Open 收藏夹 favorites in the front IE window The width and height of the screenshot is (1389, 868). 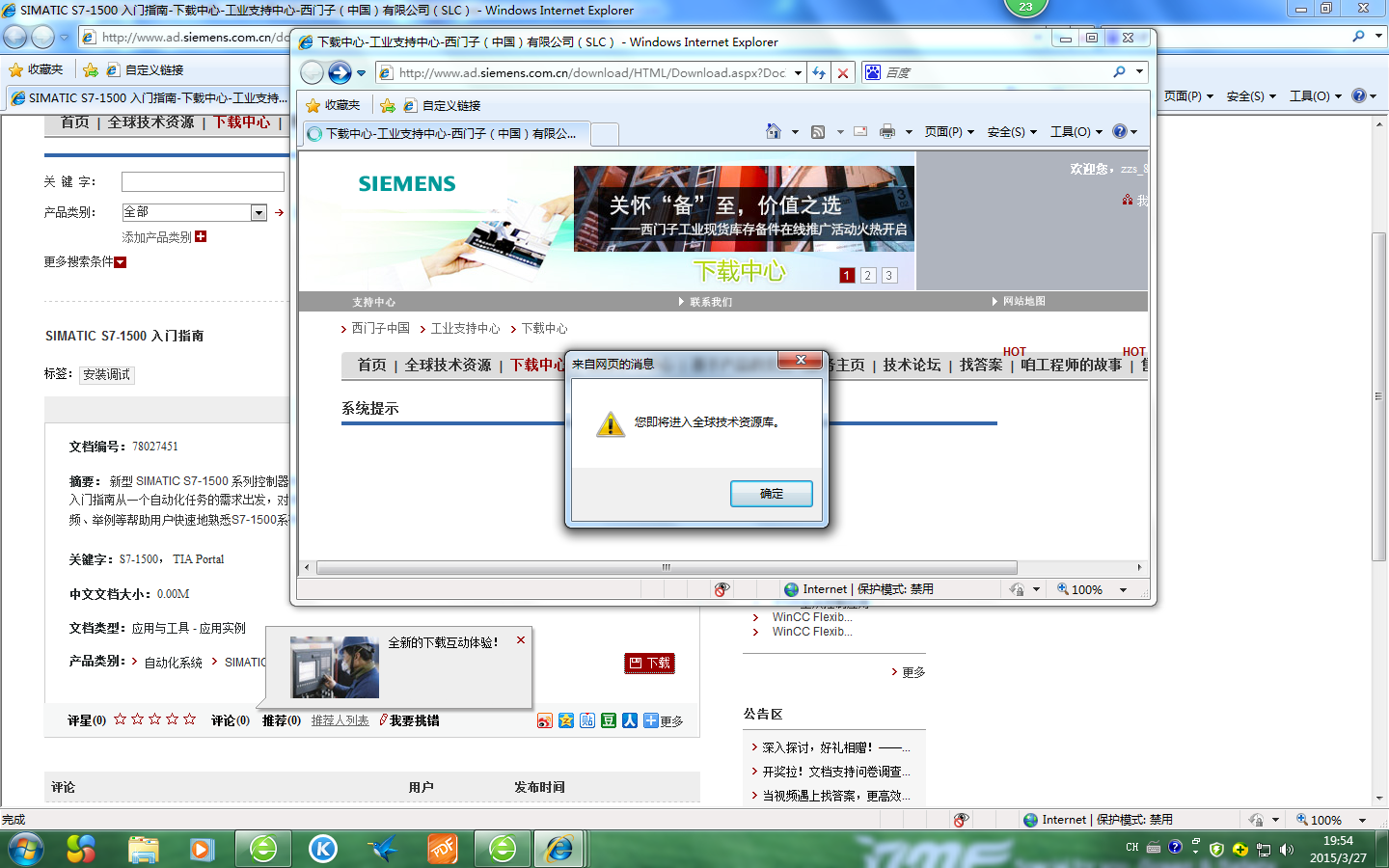coord(333,105)
